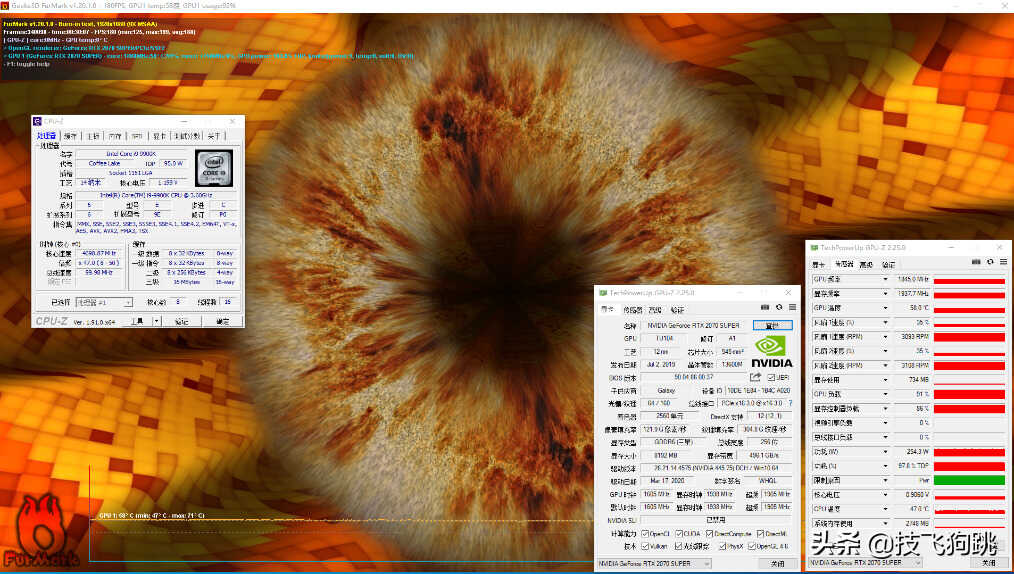1014x574 pixels.
Task: Toggle the PhysX checkbox
Action: [x=722, y=546]
